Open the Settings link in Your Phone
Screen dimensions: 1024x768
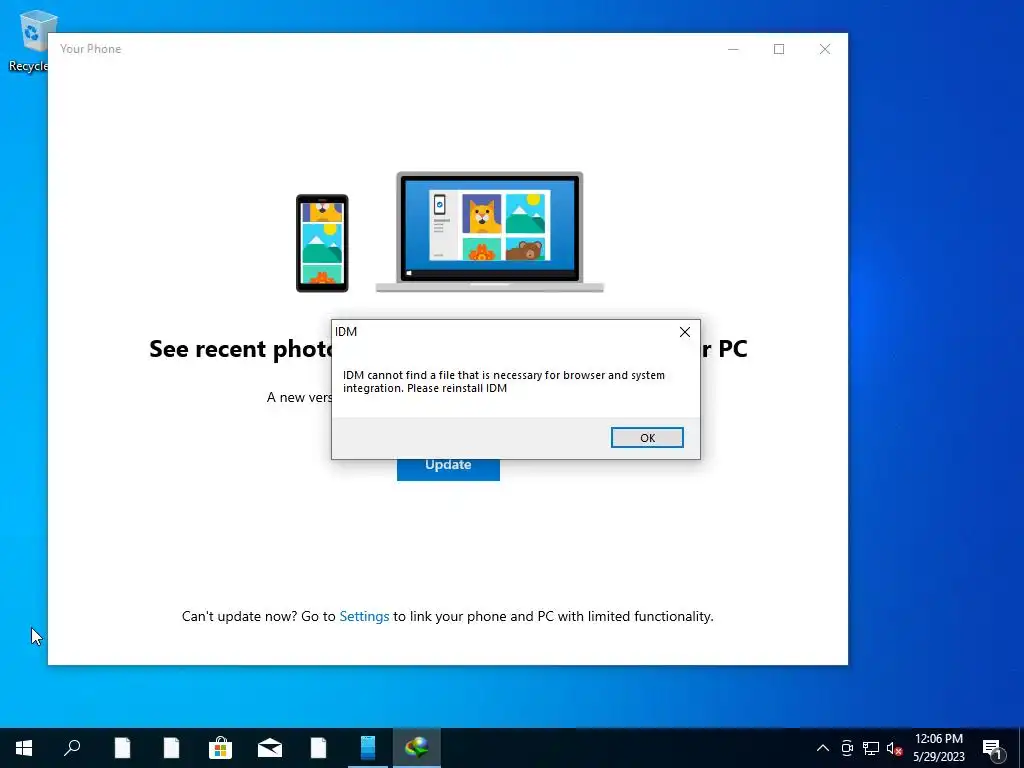[364, 616]
